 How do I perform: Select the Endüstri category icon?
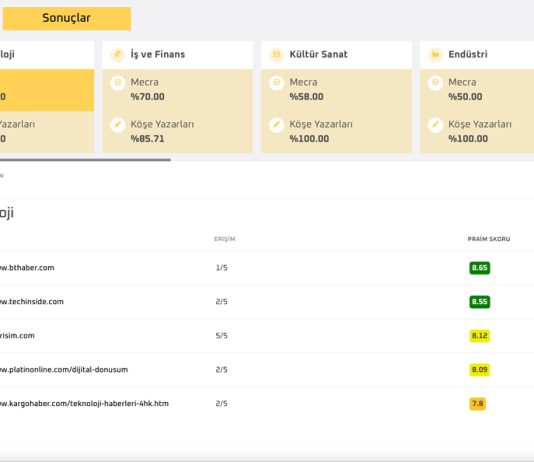[435, 54]
